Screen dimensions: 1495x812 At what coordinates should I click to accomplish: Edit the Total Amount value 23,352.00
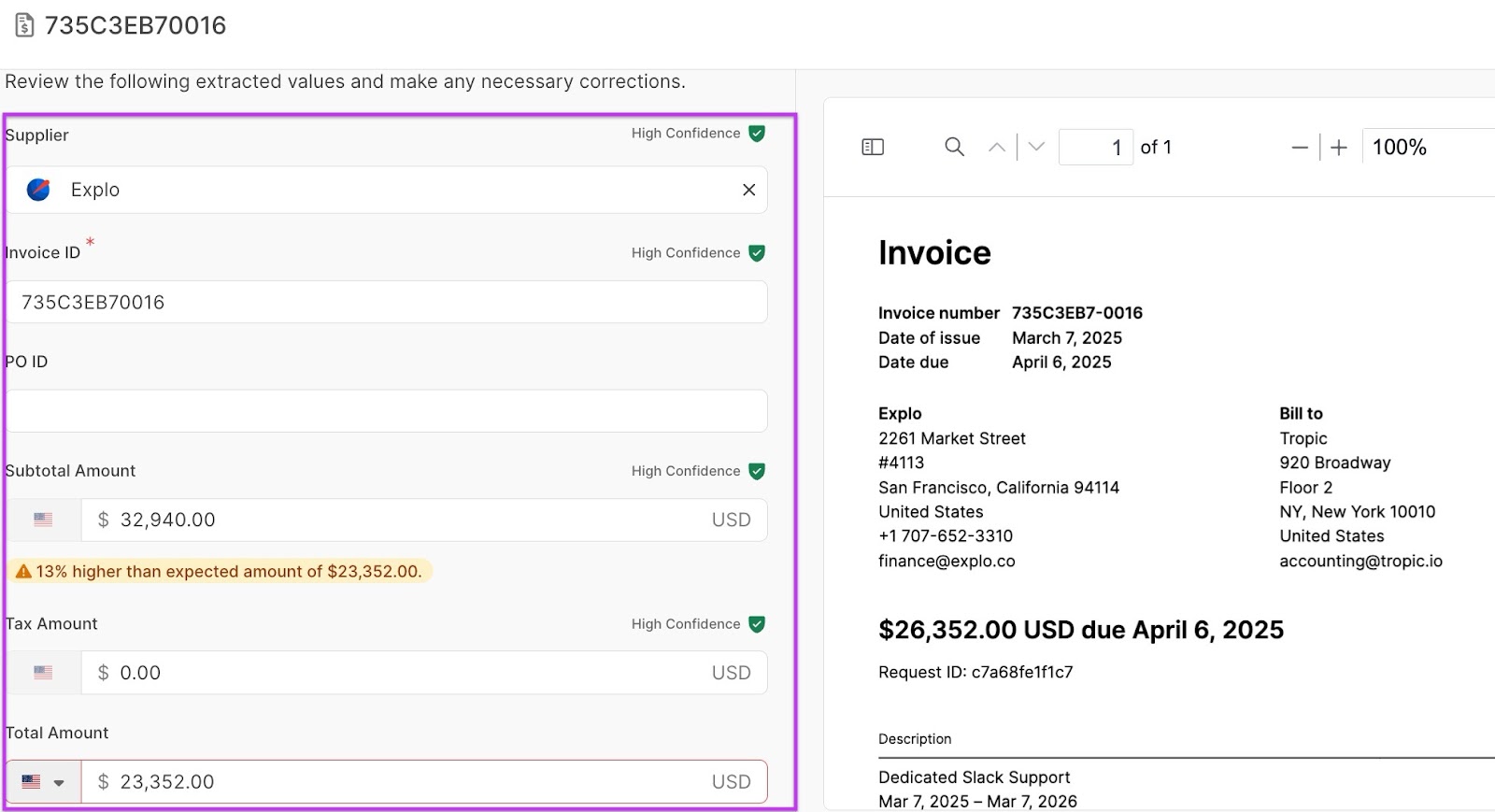pos(424,782)
